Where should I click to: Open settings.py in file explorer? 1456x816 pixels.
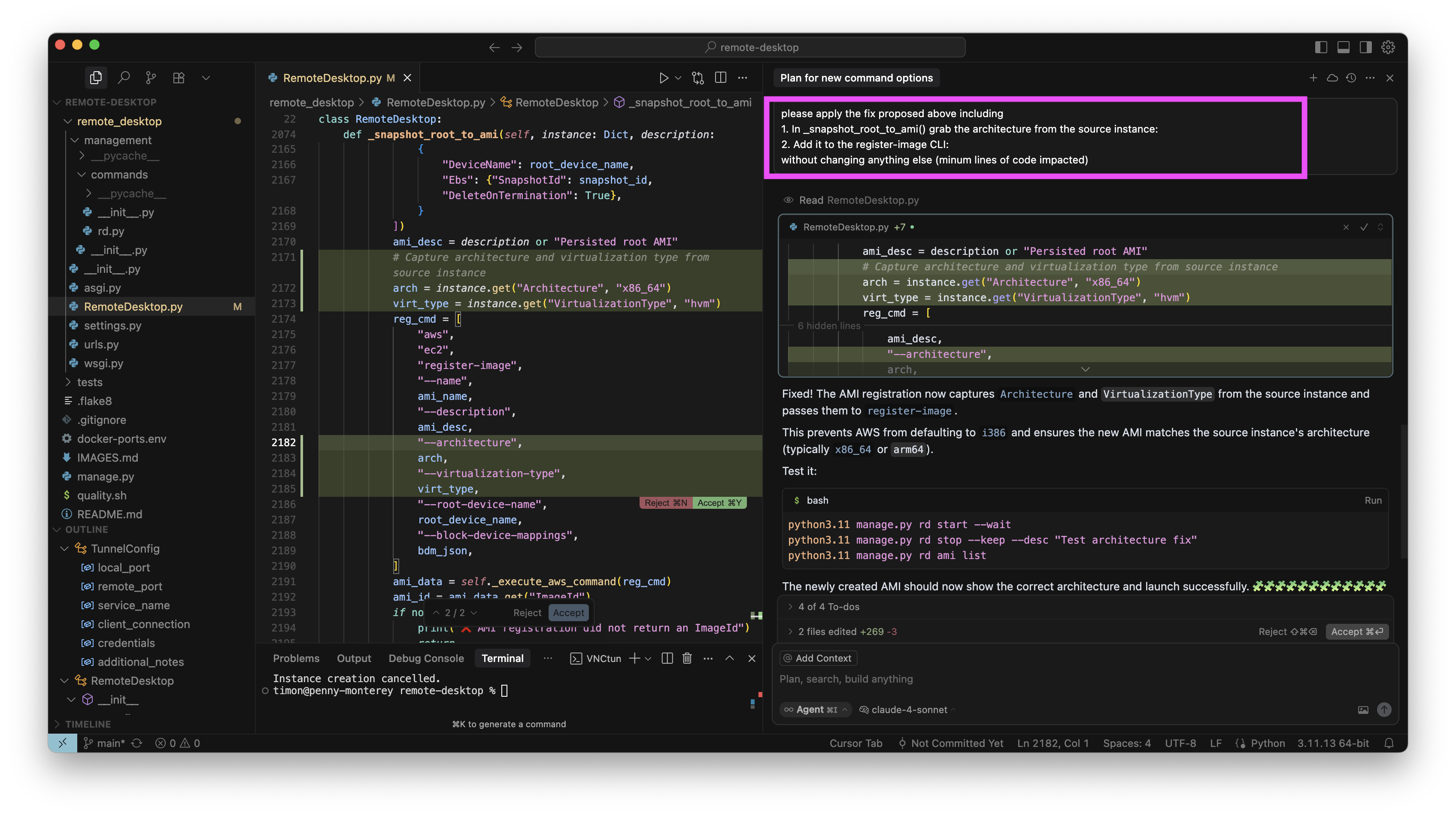(112, 326)
